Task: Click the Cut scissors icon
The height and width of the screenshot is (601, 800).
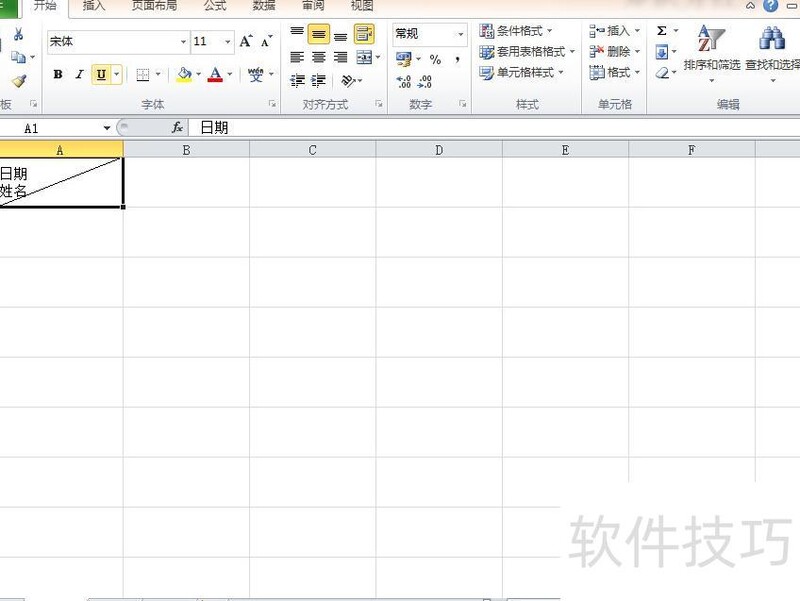Action: (x=18, y=34)
